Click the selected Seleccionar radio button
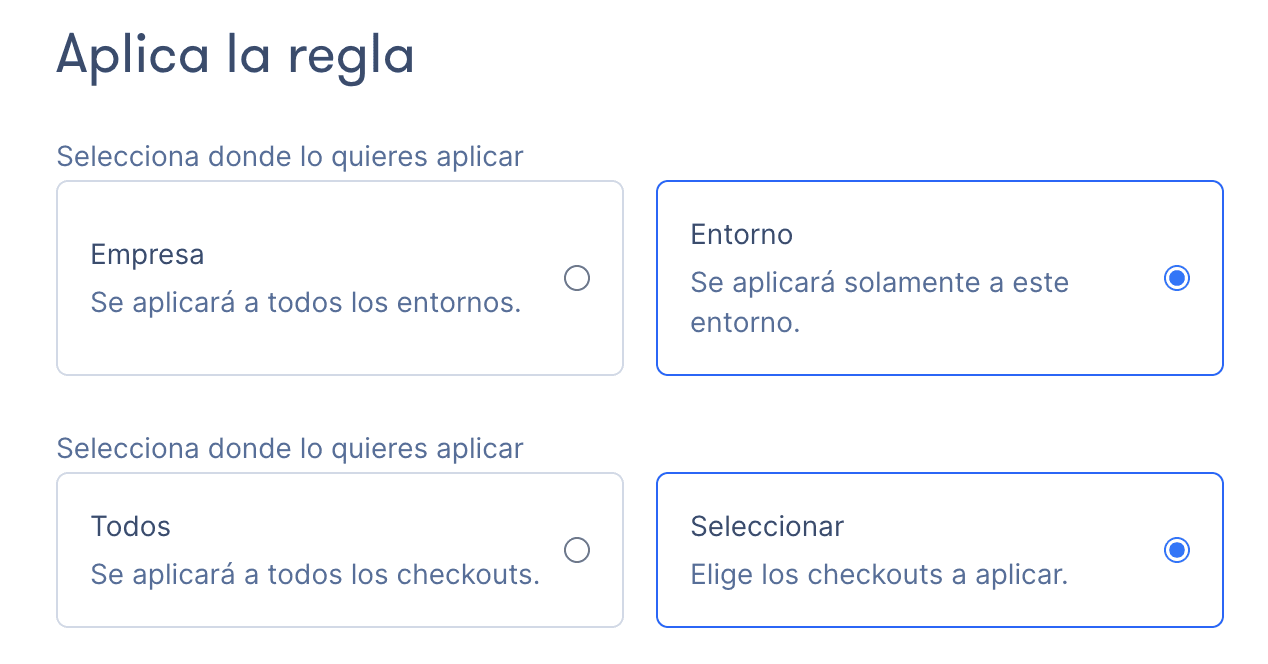The height and width of the screenshot is (664, 1268). click(x=1177, y=549)
